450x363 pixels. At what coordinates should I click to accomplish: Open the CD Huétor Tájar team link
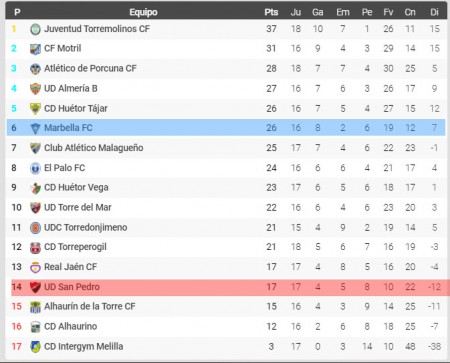point(76,108)
